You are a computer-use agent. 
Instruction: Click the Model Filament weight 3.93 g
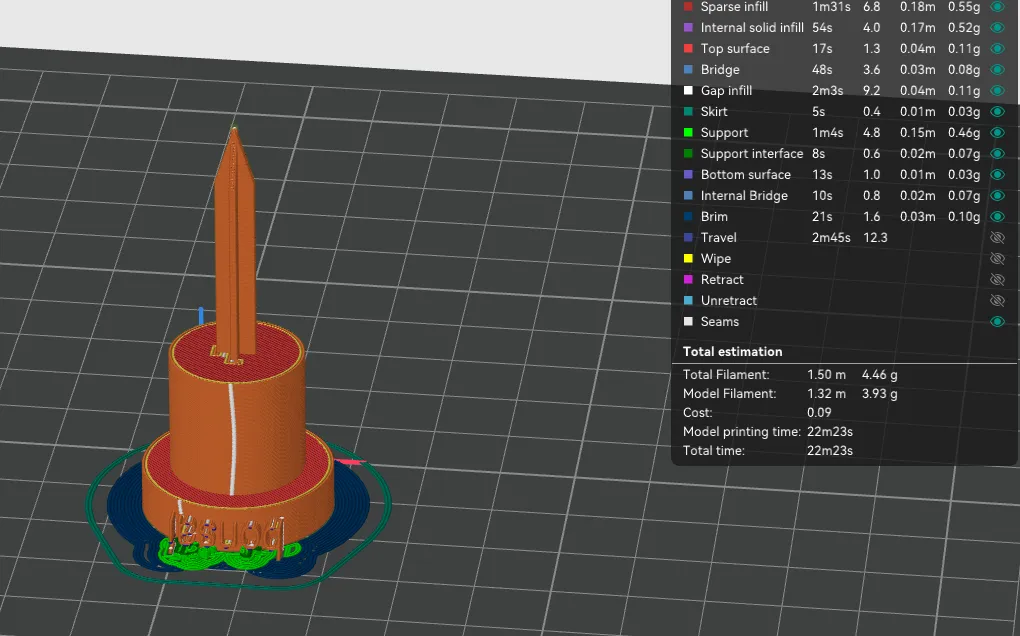coord(879,393)
